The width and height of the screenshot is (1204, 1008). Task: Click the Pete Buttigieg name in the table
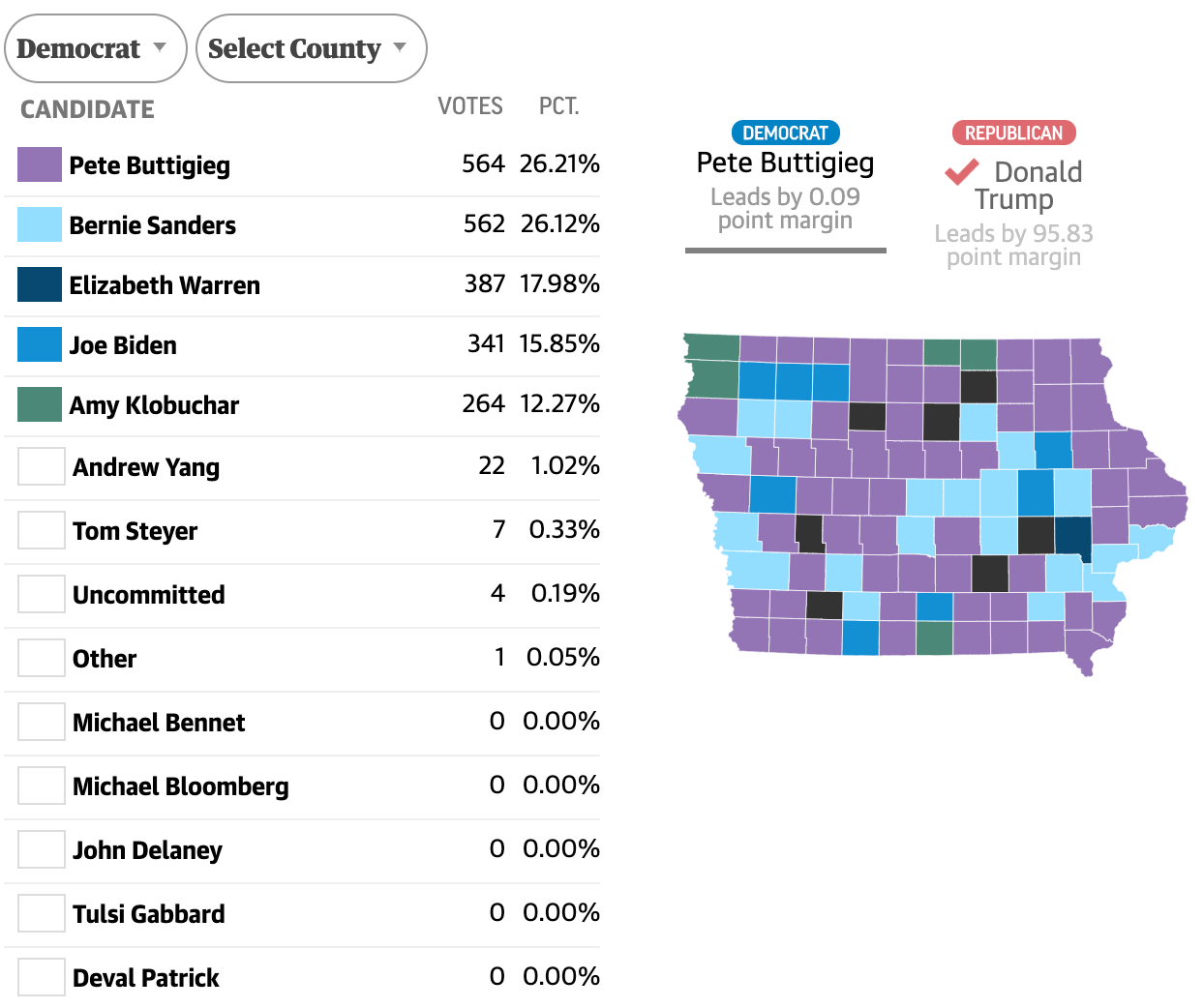[x=149, y=165]
